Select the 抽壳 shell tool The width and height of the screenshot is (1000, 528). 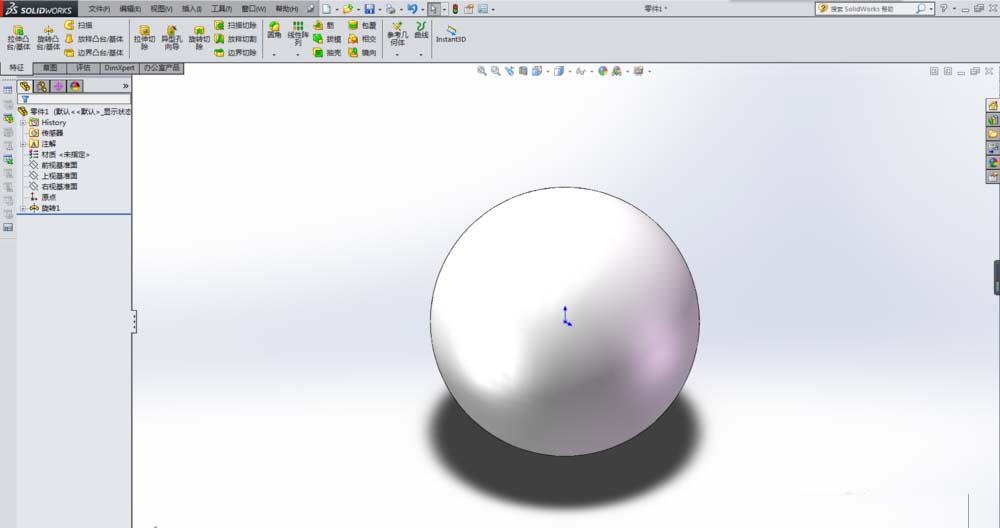327,52
